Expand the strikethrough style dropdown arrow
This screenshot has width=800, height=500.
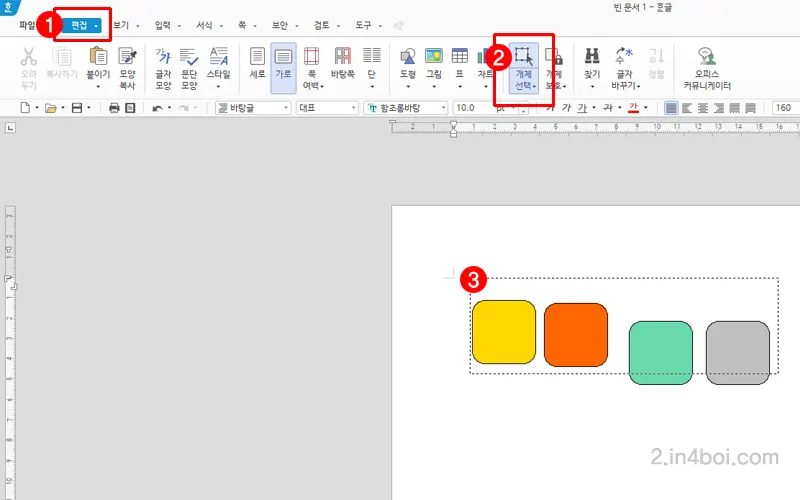point(619,108)
